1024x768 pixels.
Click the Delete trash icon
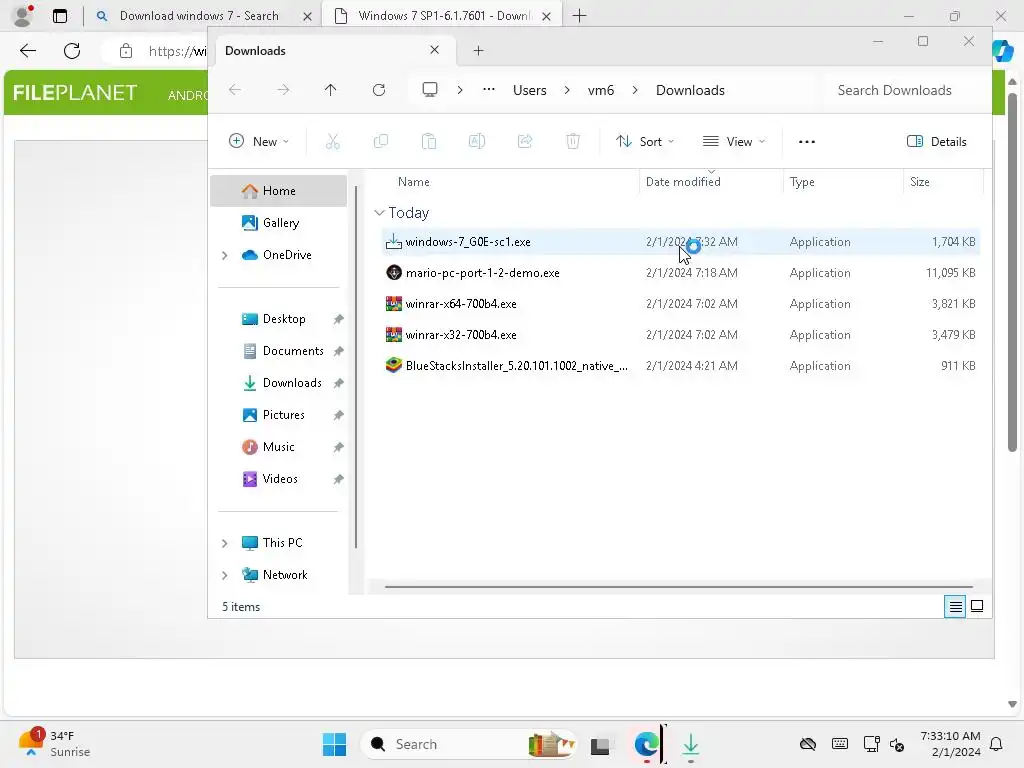[573, 141]
